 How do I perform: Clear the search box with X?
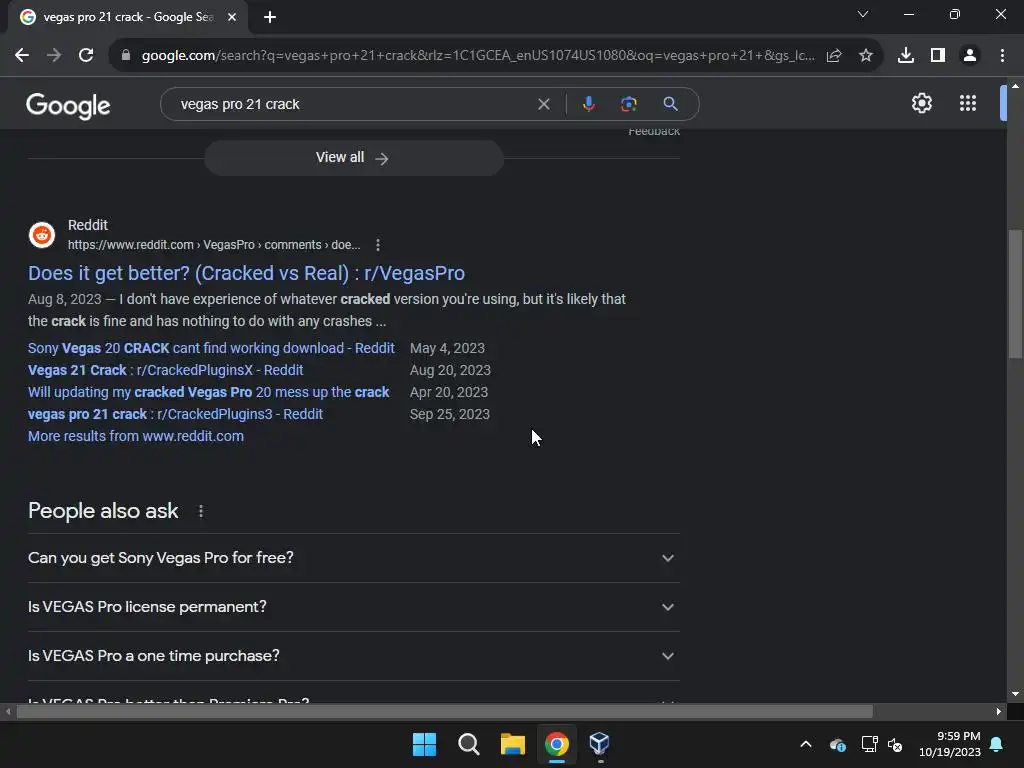(543, 104)
